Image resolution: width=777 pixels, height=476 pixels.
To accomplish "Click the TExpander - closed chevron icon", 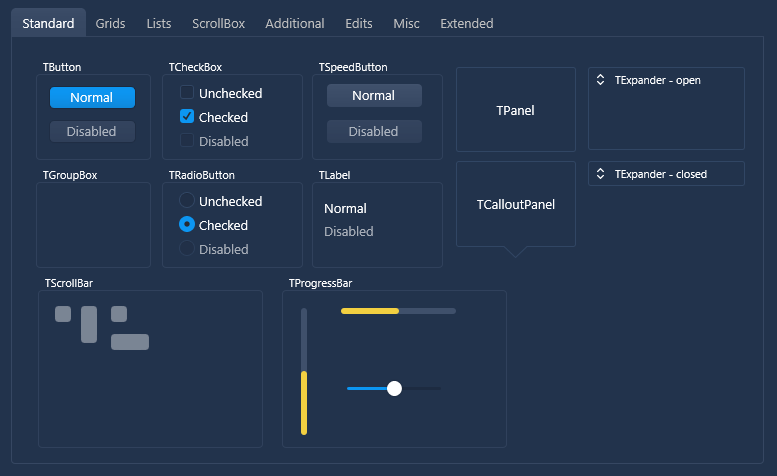I will point(600,174).
